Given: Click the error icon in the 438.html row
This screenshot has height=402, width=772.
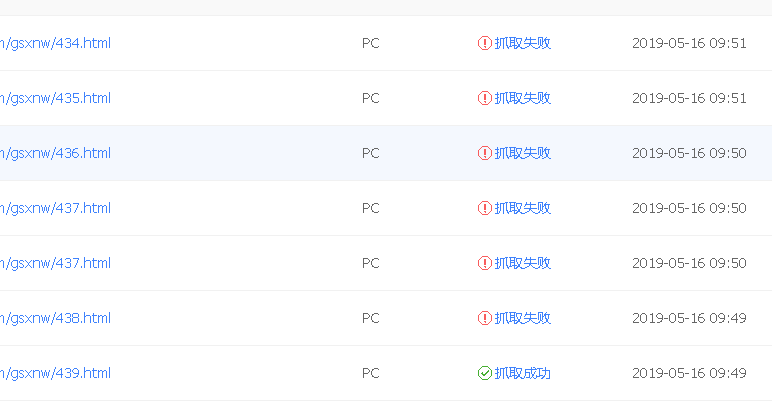Looking at the screenshot, I should [x=484, y=318].
